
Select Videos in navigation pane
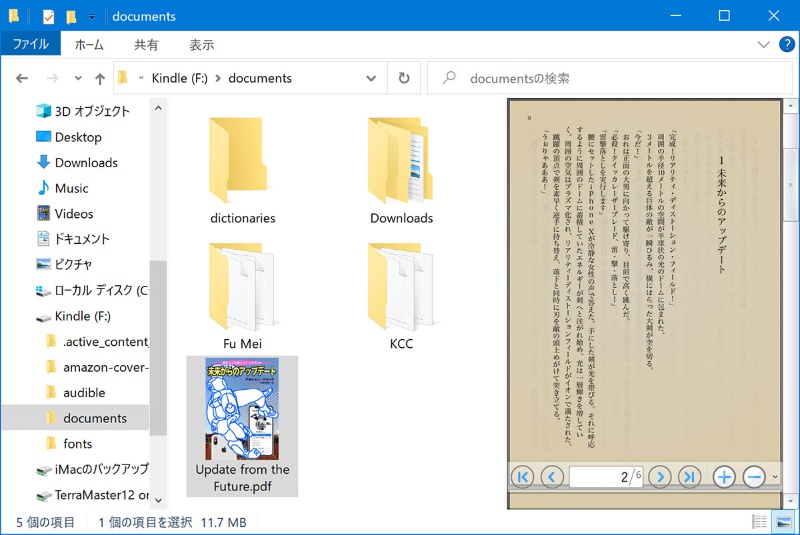pyautogui.click(x=65, y=213)
